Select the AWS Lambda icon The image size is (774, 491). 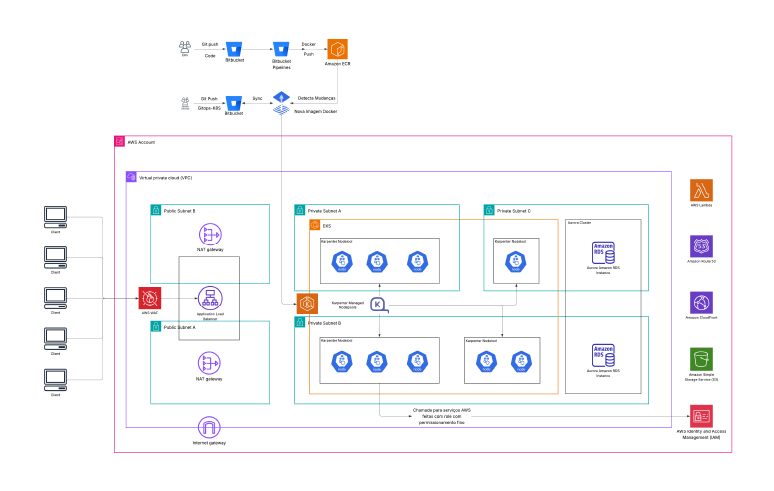click(x=701, y=190)
